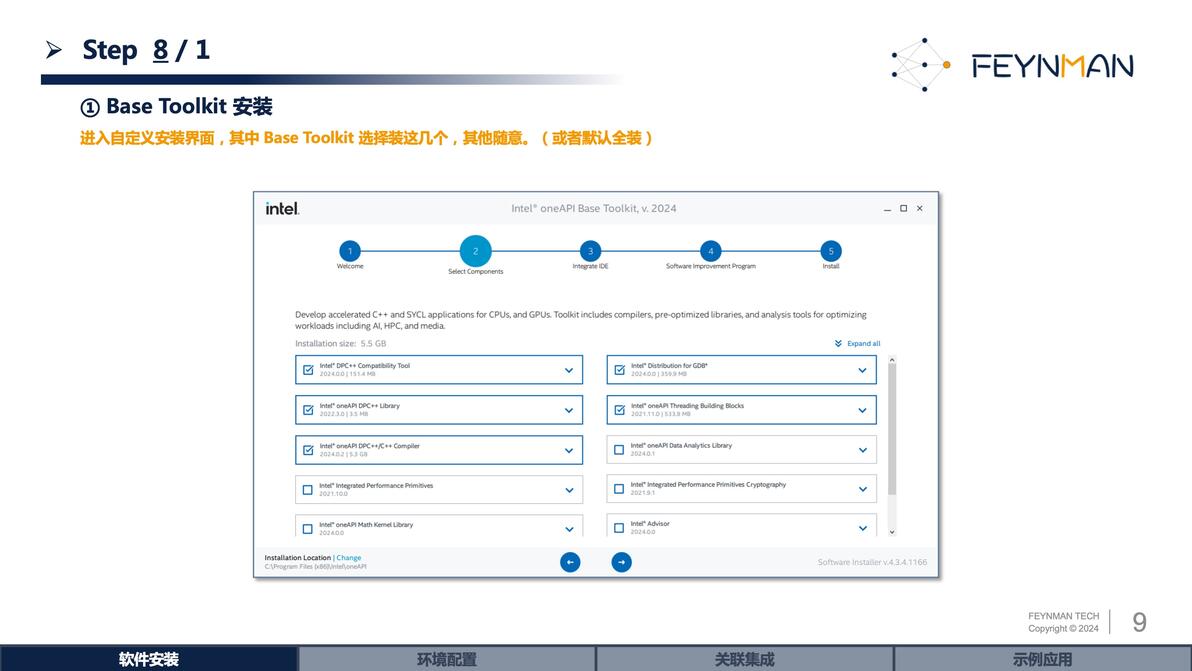Screen dimensions: 1192x671
Task: Open the 软件安装 bottom tab
Action: pyautogui.click(x=149, y=659)
